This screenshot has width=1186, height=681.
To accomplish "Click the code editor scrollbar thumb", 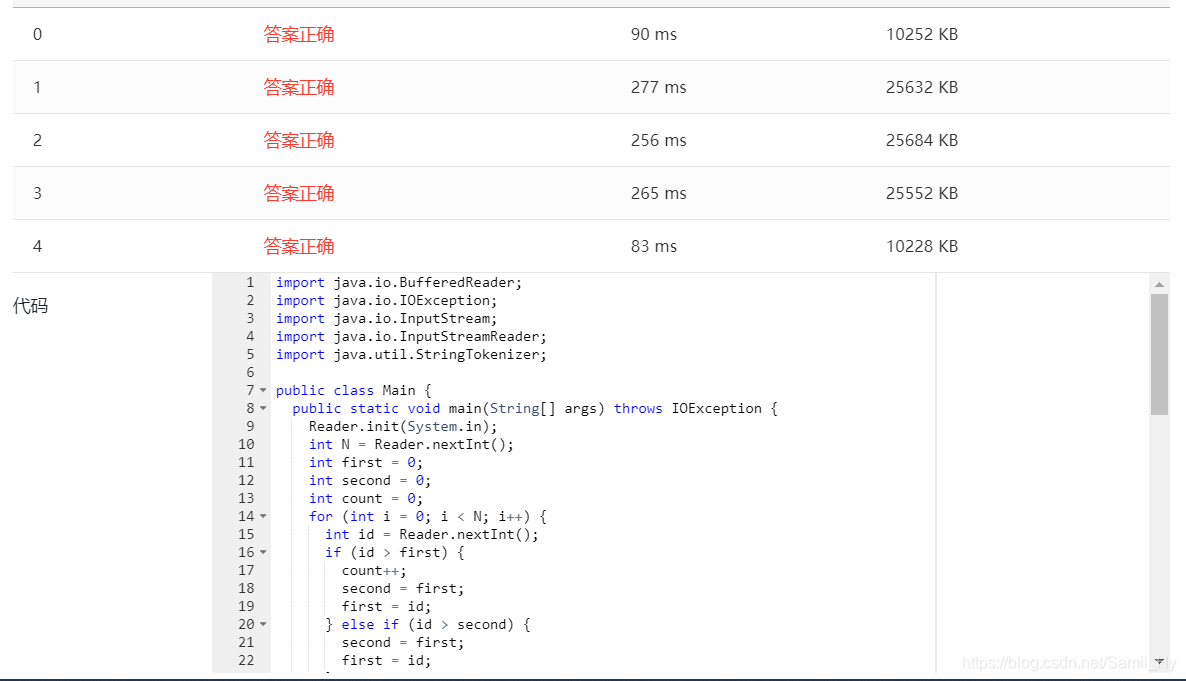I will coord(1160,355).
